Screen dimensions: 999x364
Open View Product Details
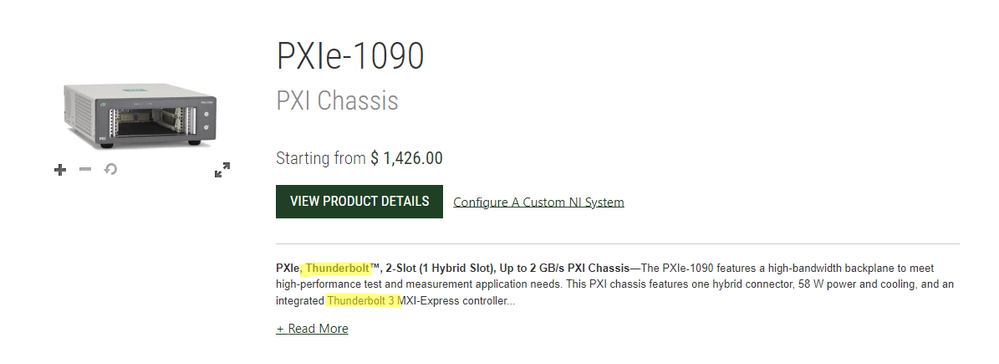[359, 201]
